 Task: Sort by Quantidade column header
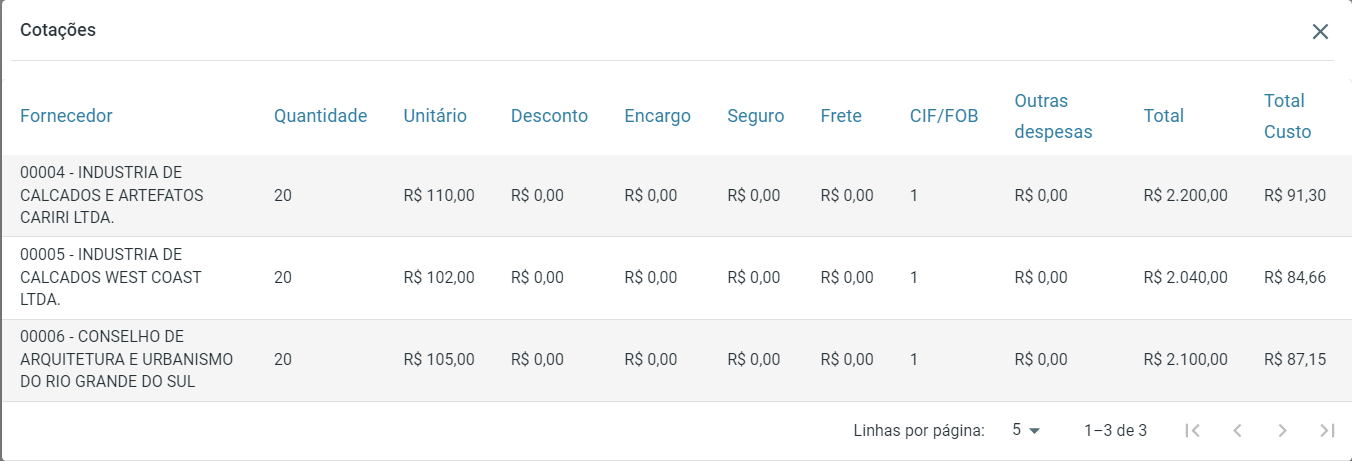[320, 116]
